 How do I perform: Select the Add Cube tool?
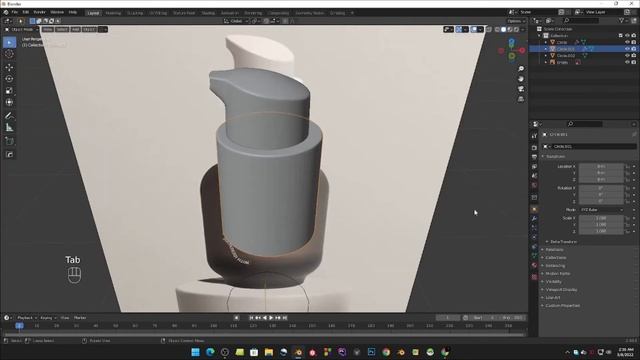click(x=9, y=141)
